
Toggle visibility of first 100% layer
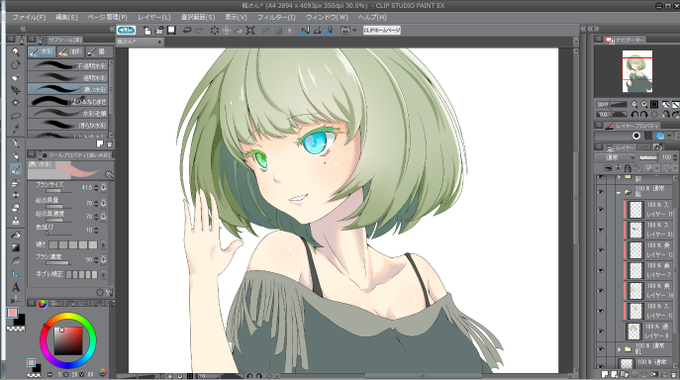click(x=601, y=210)
